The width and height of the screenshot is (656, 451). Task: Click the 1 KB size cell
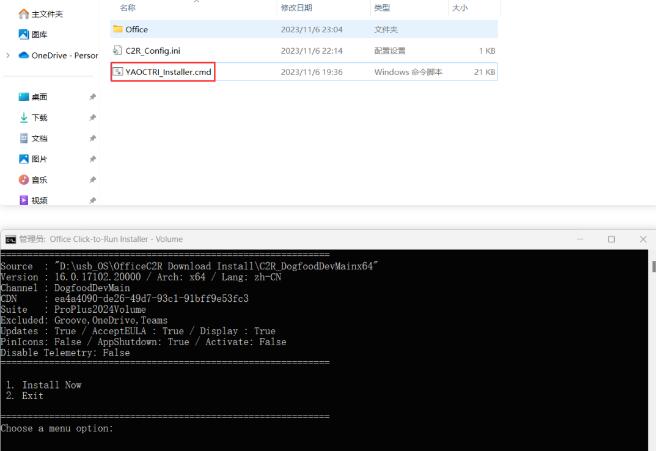pyautogui.click(x=487, y=51)
